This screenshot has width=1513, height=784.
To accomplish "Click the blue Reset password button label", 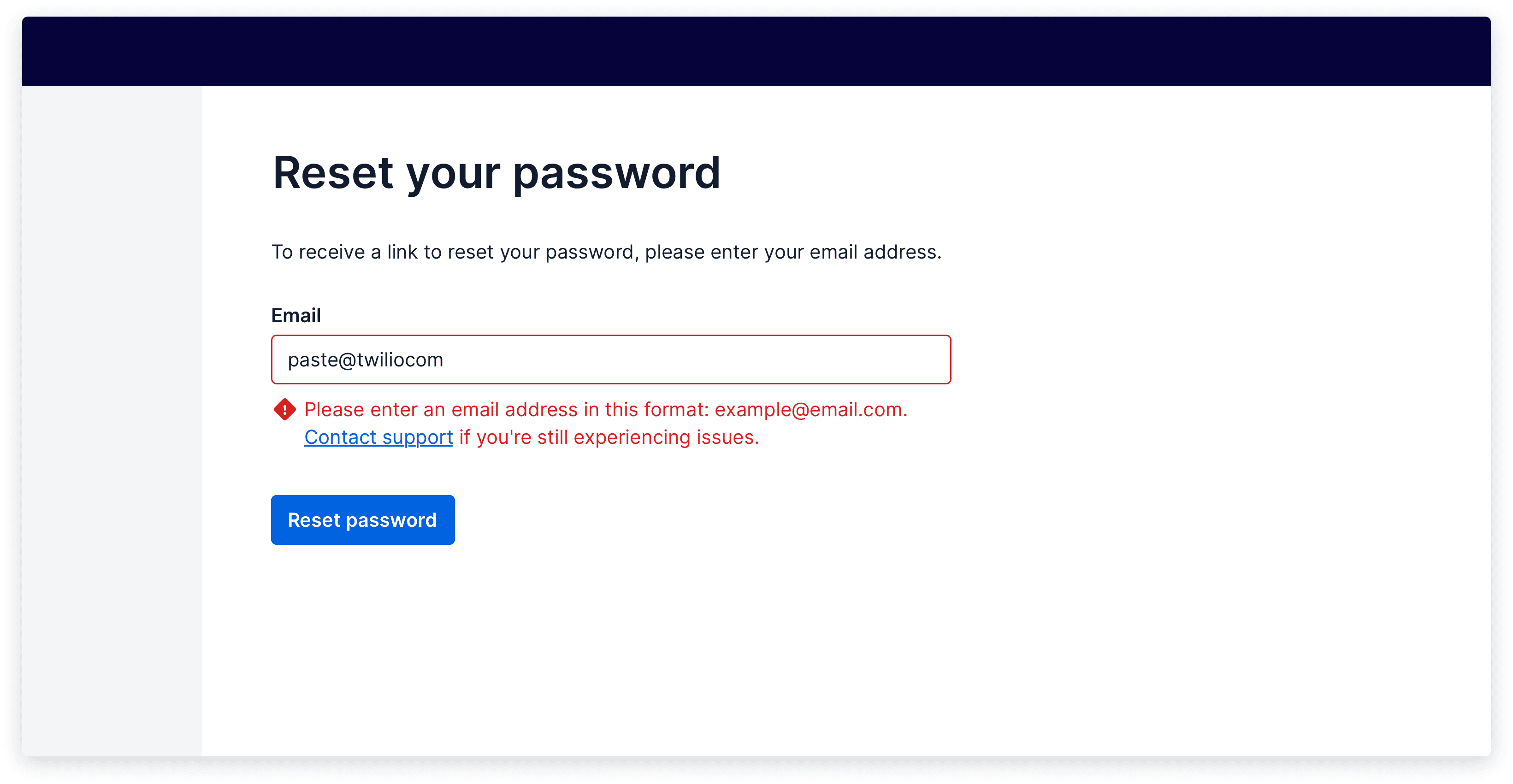I will click(362, 520).
